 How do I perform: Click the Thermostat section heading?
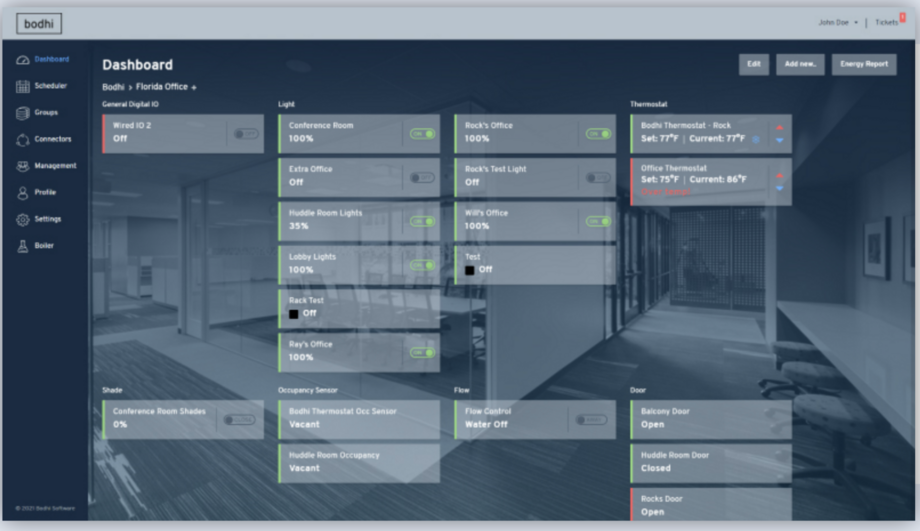[649, 104]
